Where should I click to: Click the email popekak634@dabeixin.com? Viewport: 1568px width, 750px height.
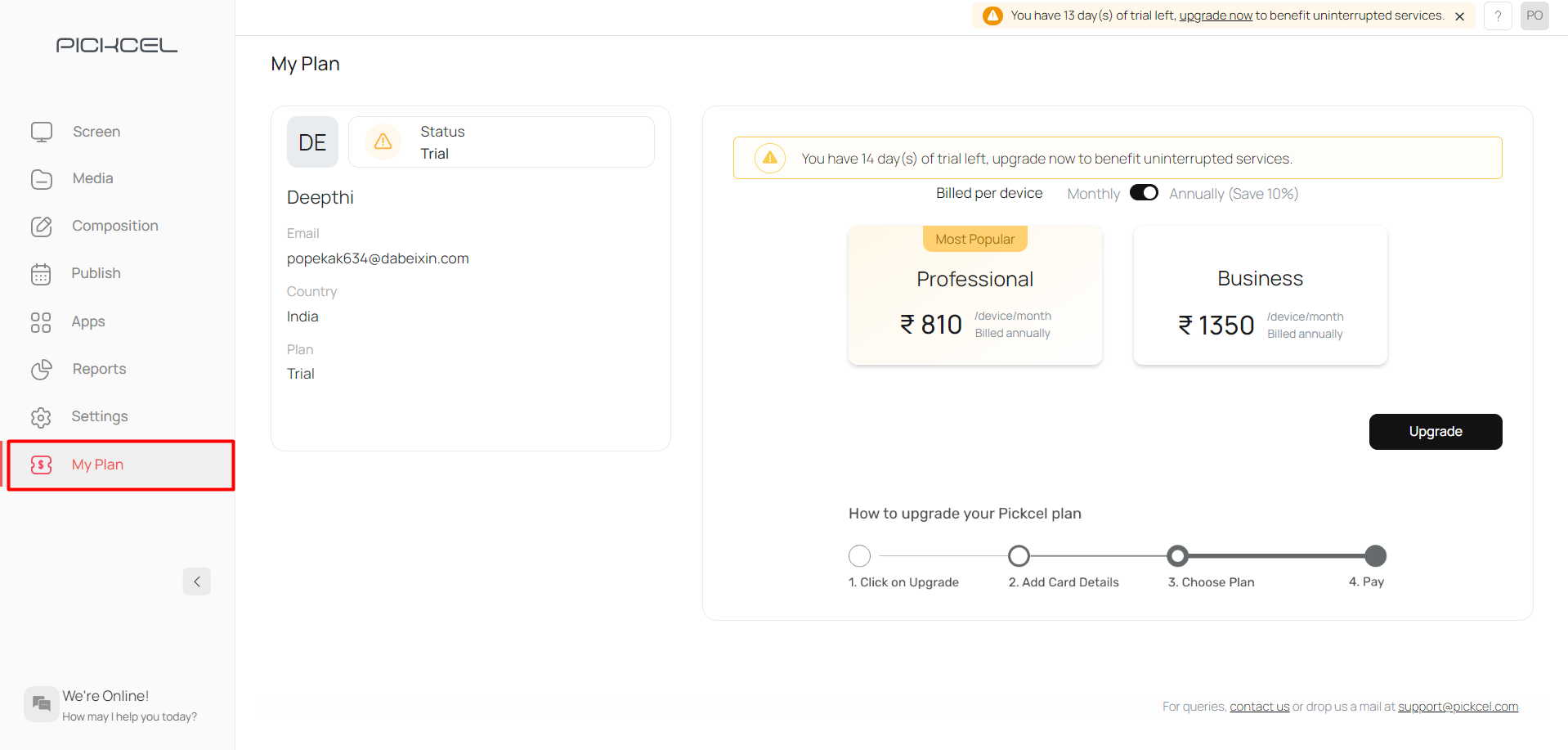378,258
